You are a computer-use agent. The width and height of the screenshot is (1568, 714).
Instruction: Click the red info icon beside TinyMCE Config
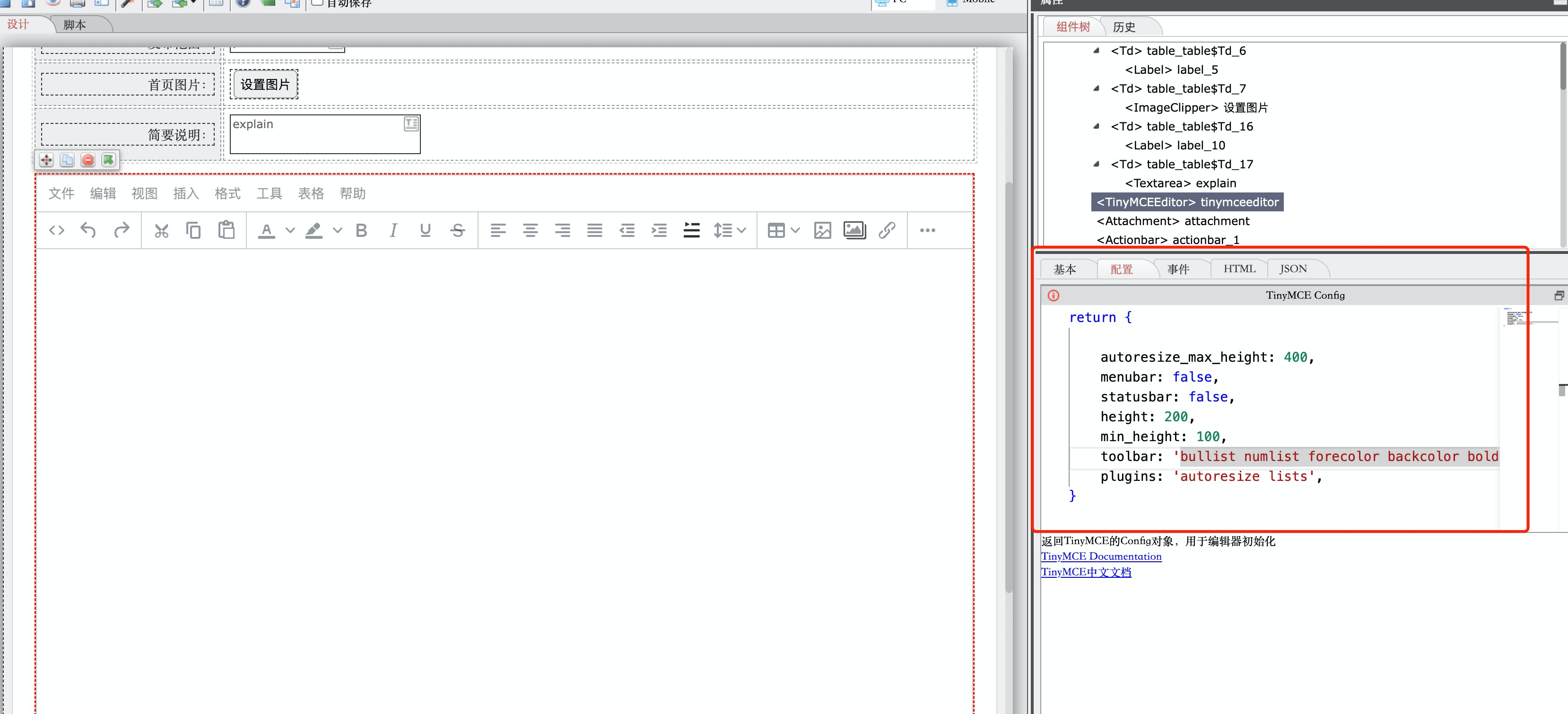pyautogui.click(x=1053, y=296)
